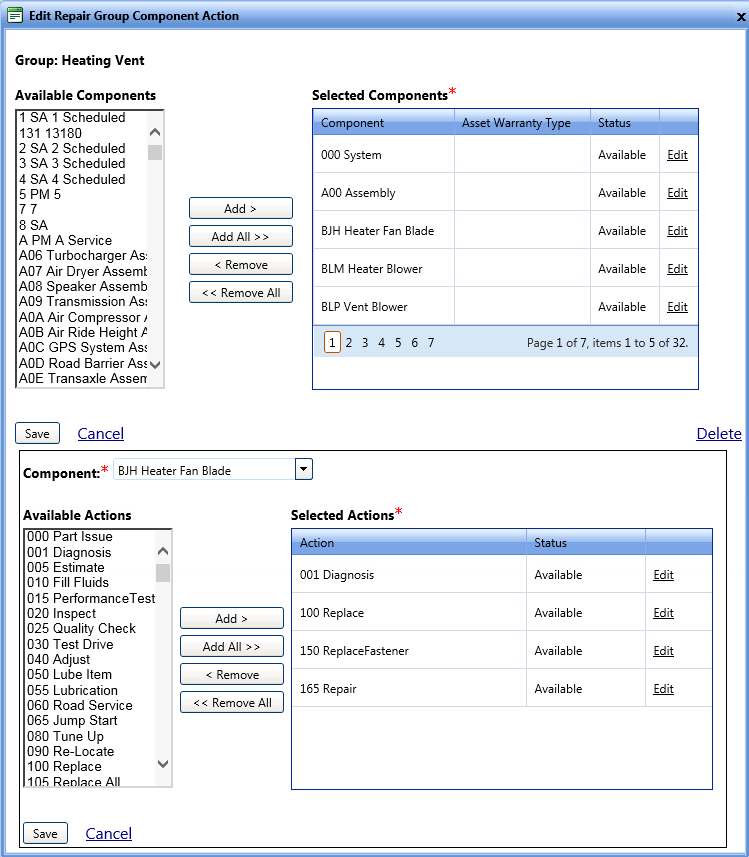Select 'A PM A Service' in Available Components

click(65, 240)
